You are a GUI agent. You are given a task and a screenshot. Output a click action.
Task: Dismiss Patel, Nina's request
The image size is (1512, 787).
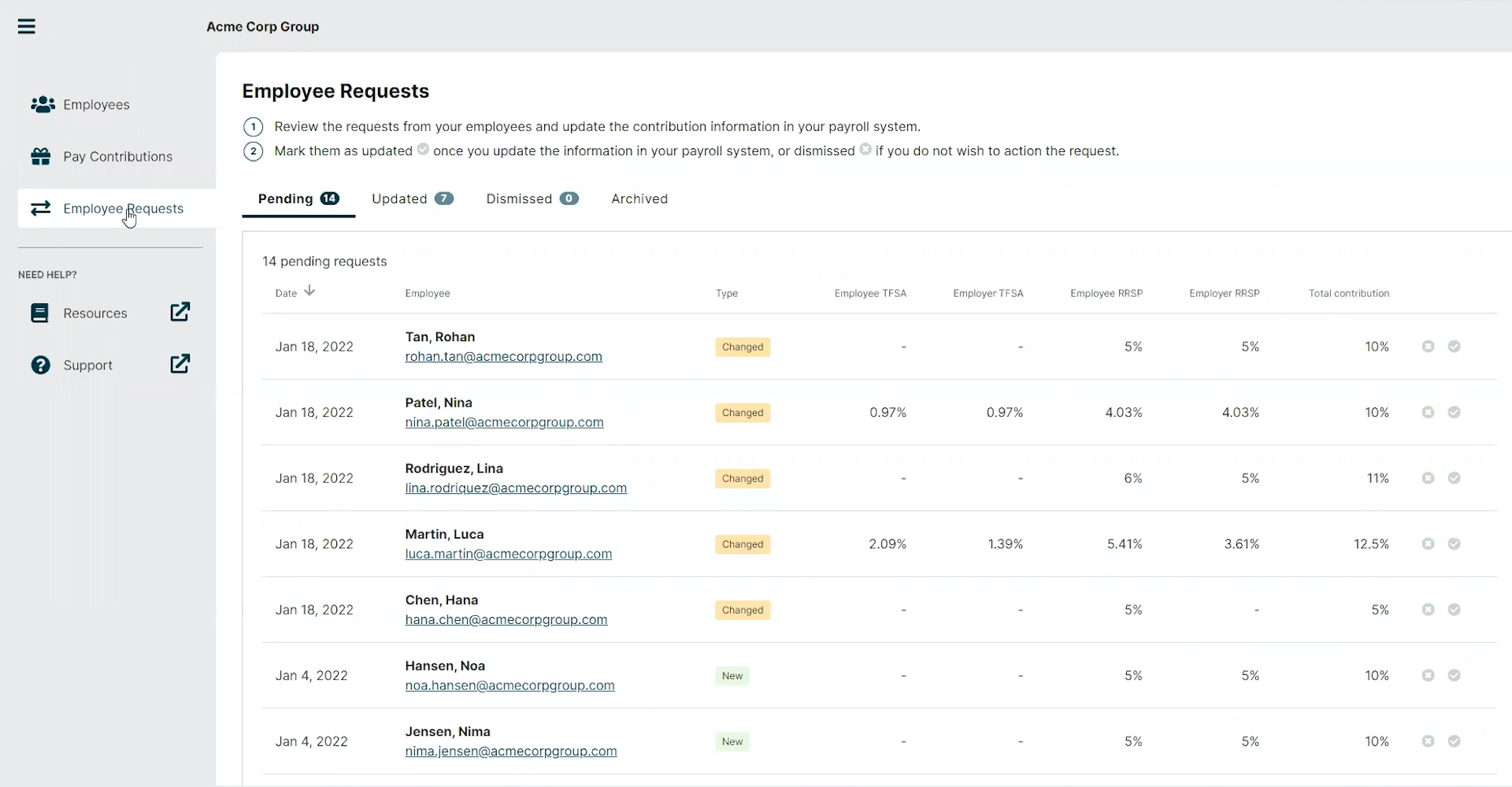click(1428, 412)
